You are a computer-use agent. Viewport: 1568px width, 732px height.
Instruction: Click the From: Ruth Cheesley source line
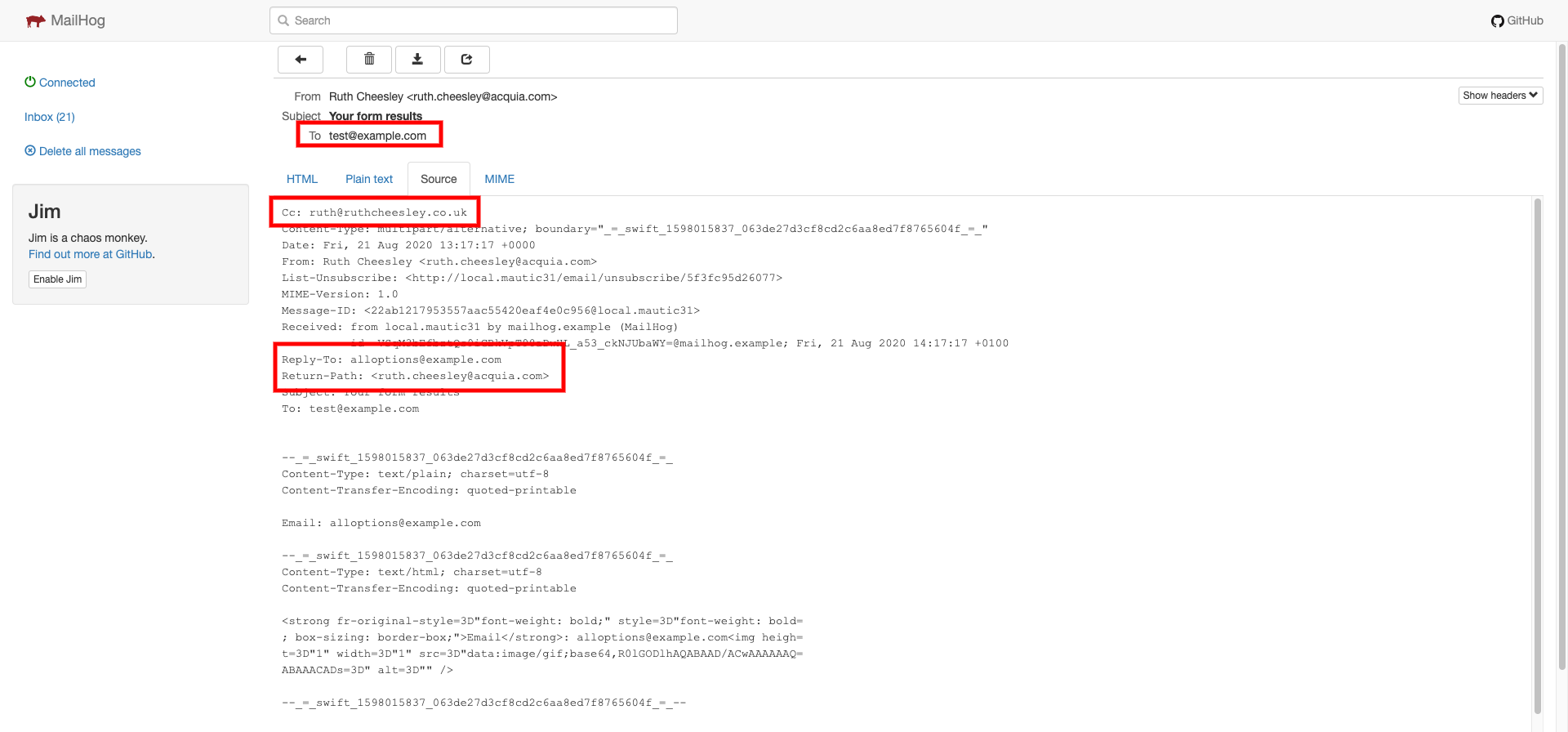point(439,261)
